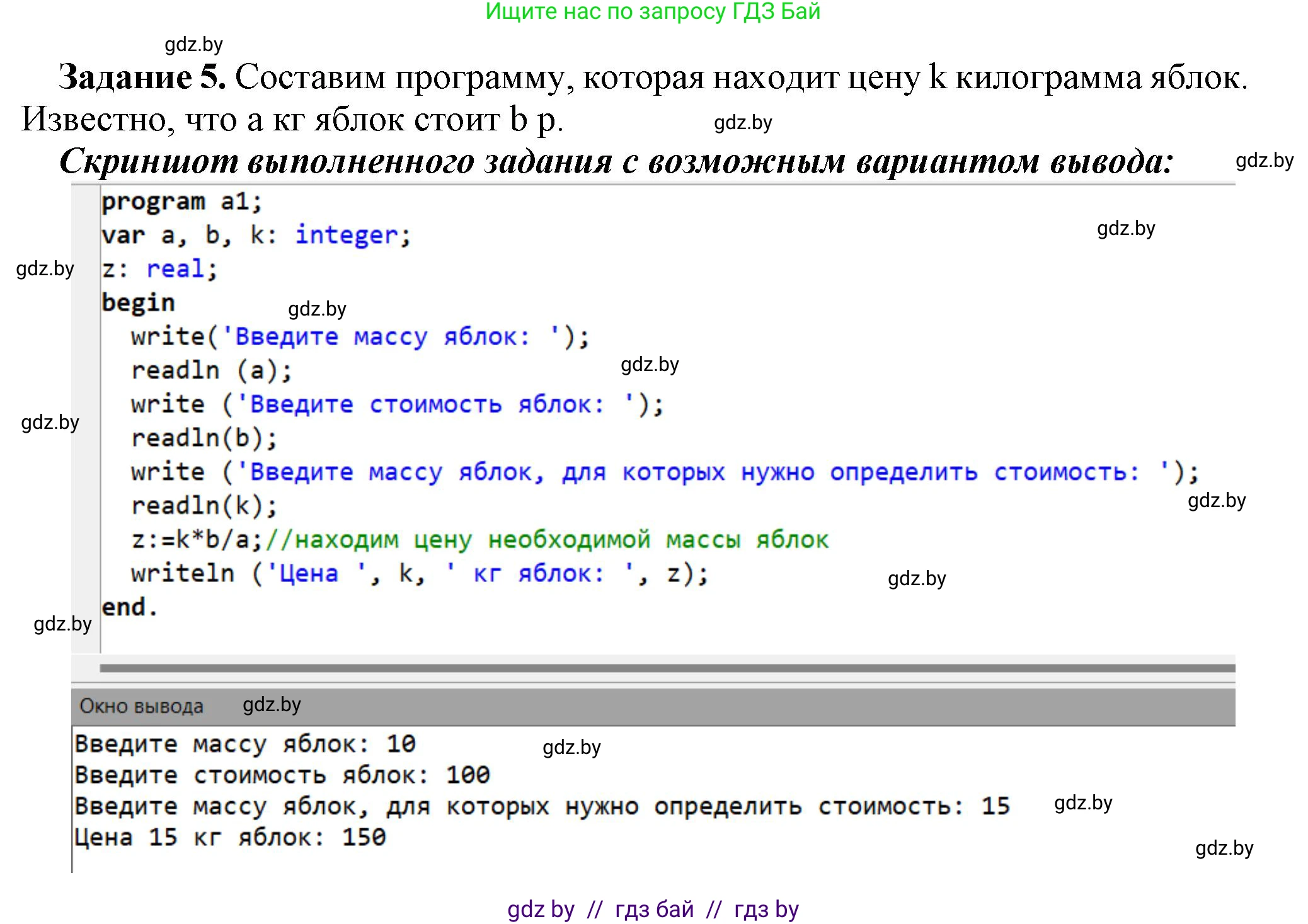Click the 'end.' keyword line
This screenshot has width=1308, height=924.
pyautogui.click(x=129, y=607)
